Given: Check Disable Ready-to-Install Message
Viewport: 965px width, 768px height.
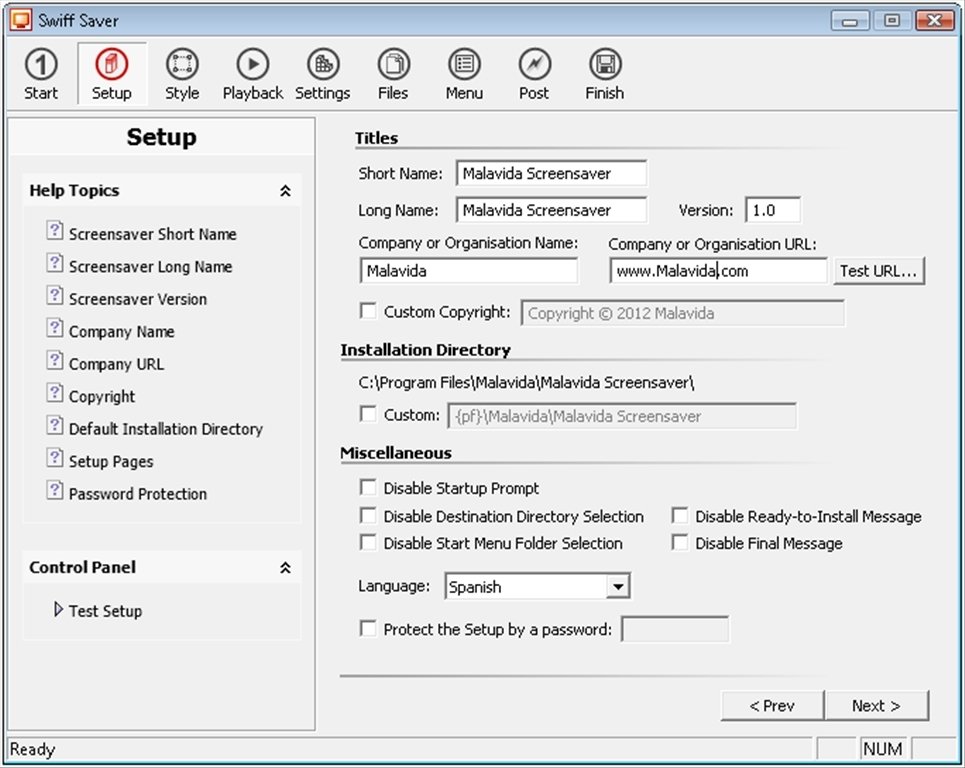Looking at the screenshot, I should 679,515.
